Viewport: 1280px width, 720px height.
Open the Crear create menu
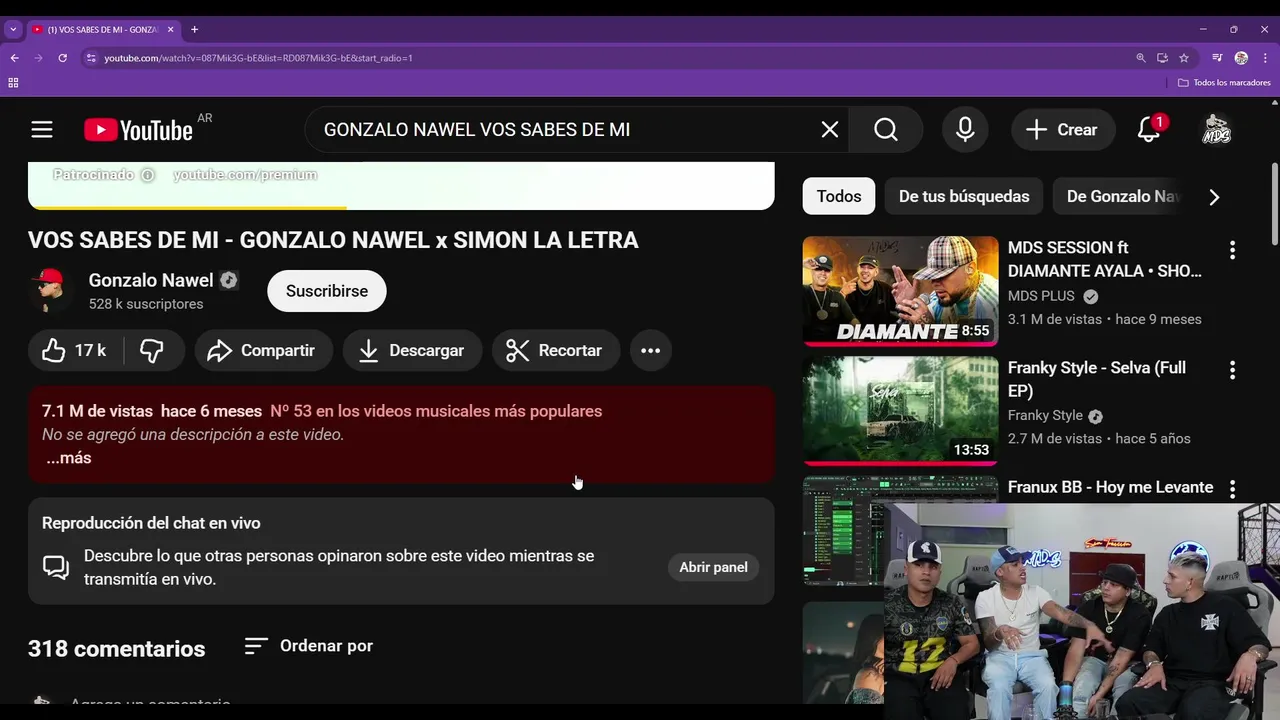(x=1062, y=129)
